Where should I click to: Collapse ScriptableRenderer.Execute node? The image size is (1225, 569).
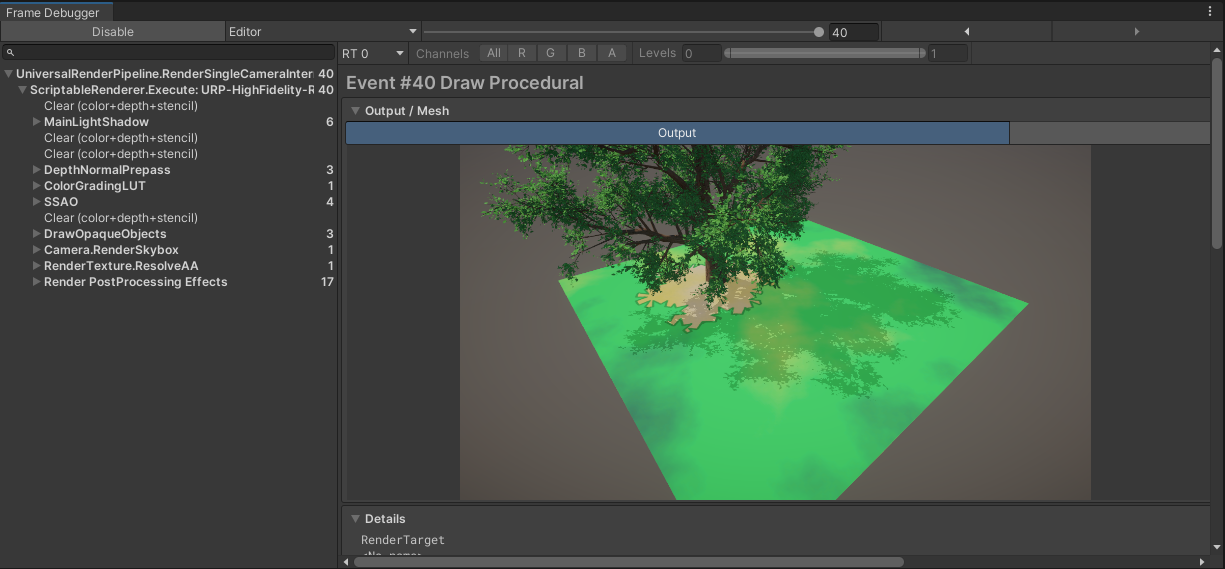(22, 90)
